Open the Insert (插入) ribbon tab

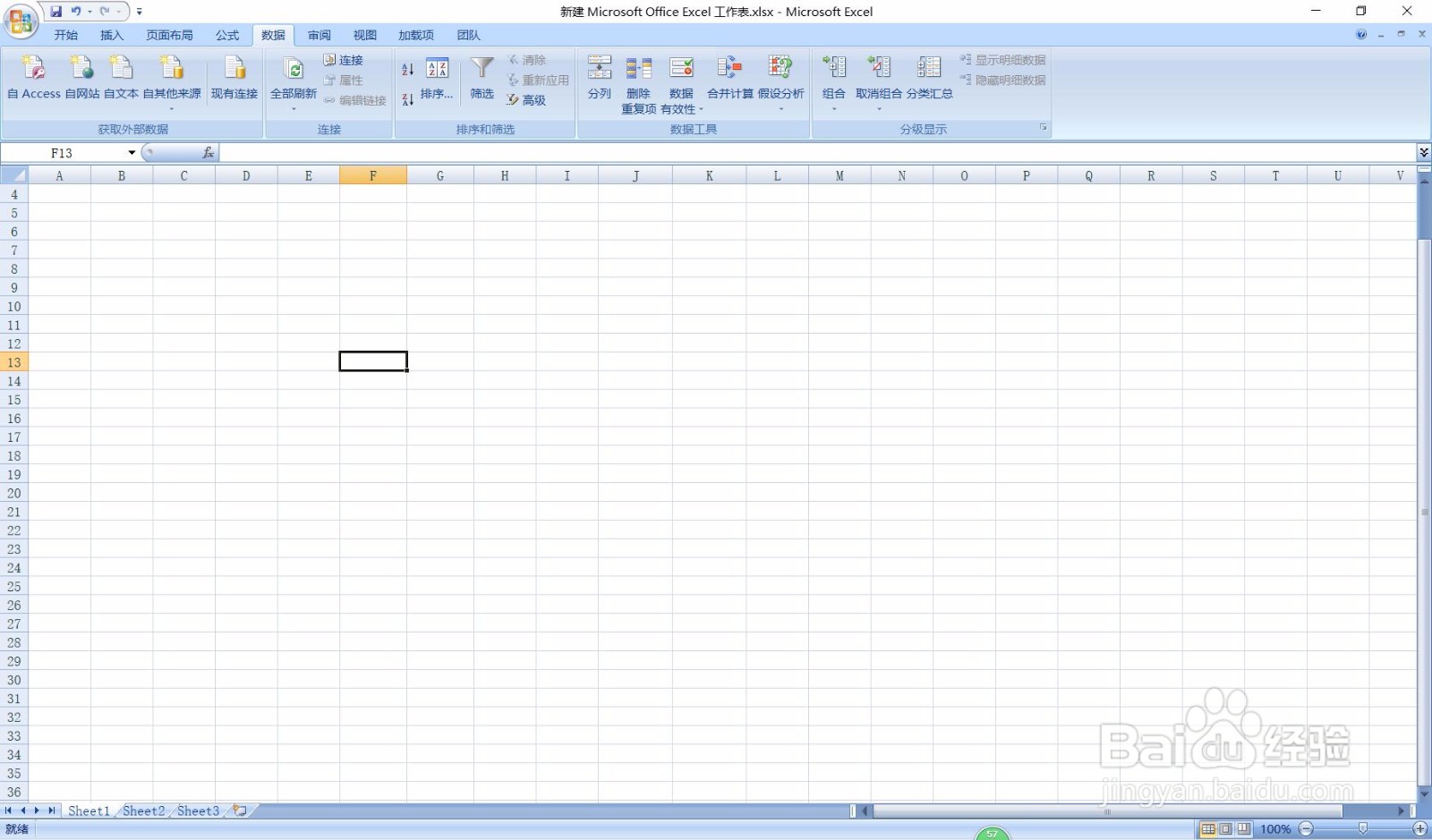click(112, 35)
